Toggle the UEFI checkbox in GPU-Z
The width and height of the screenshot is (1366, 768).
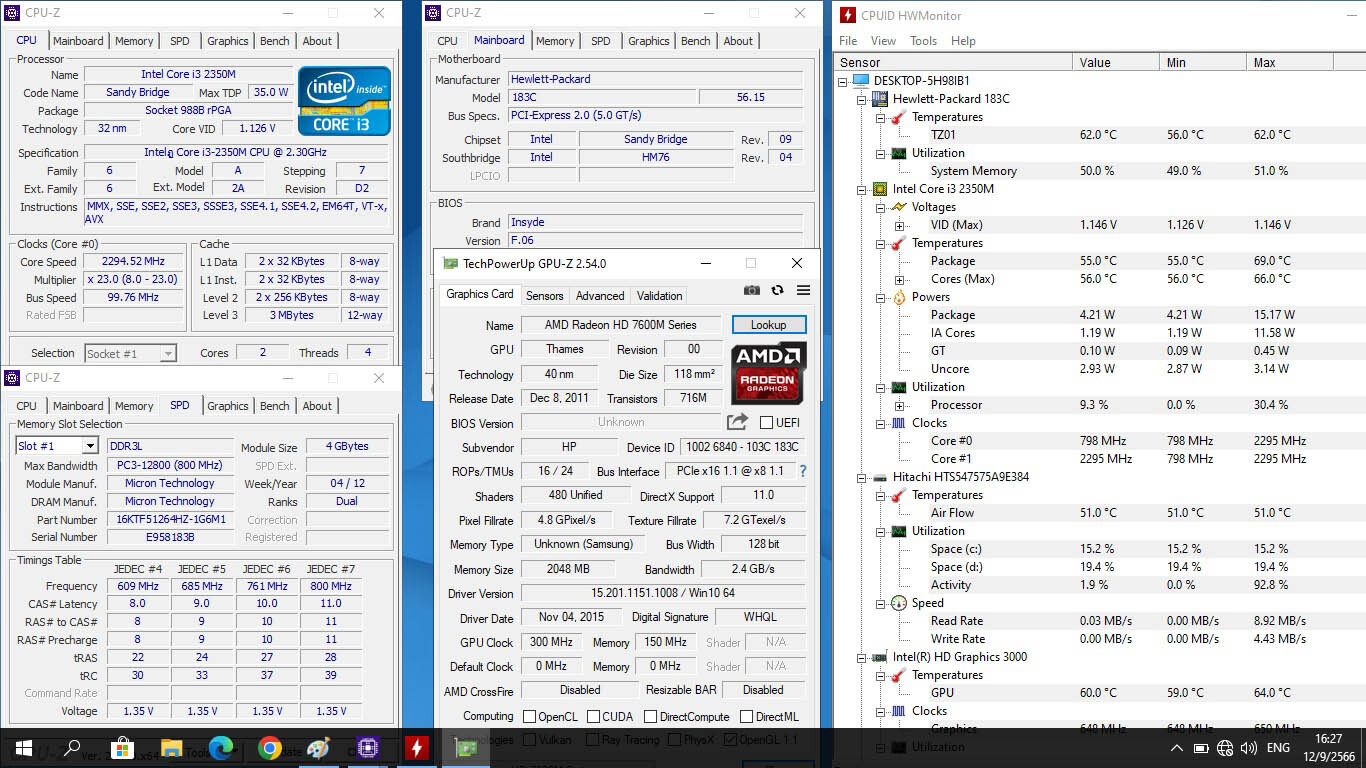[766, 422]
